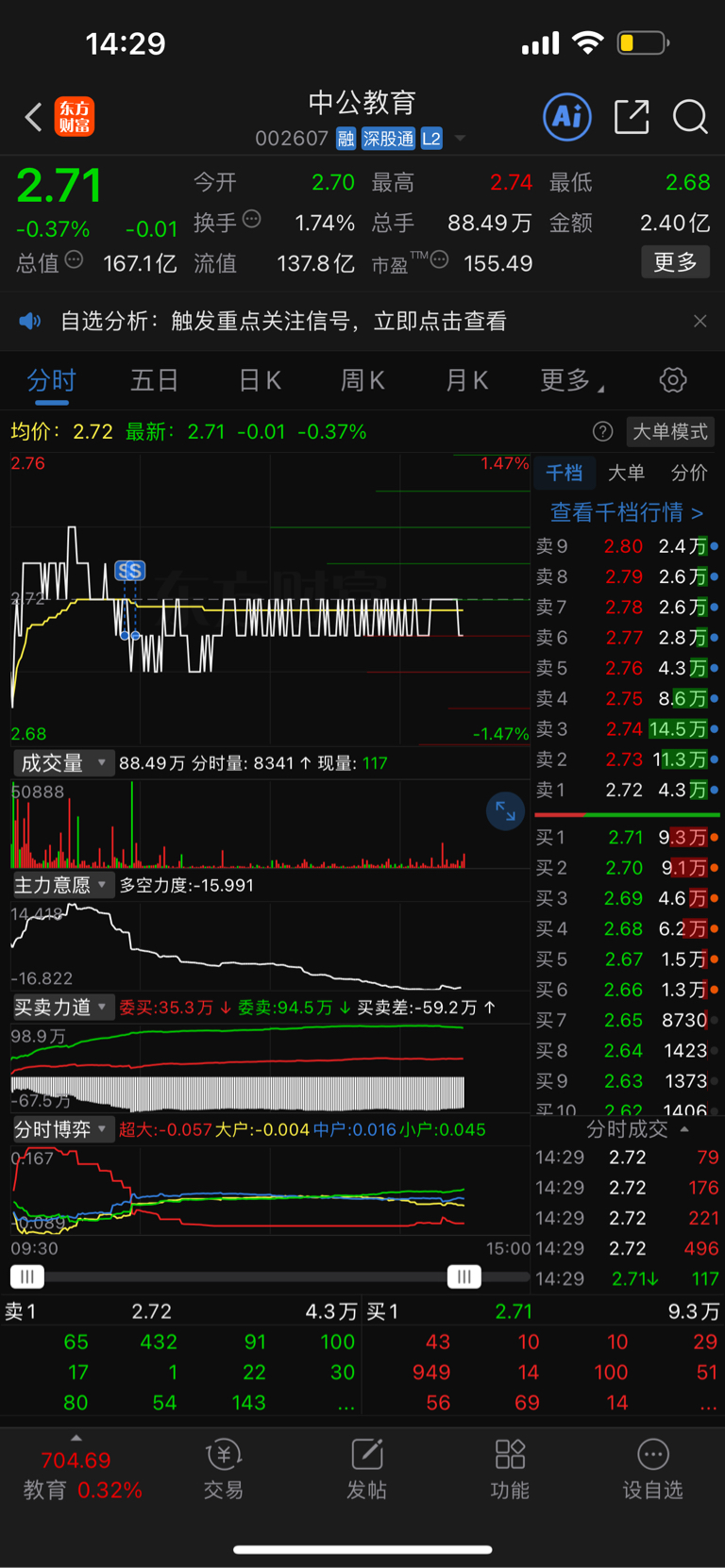This screenshot has width=725, height=1568.
Task: Tap the bottom 卖1 2.72 queue header
Action: click(181, 1311)
